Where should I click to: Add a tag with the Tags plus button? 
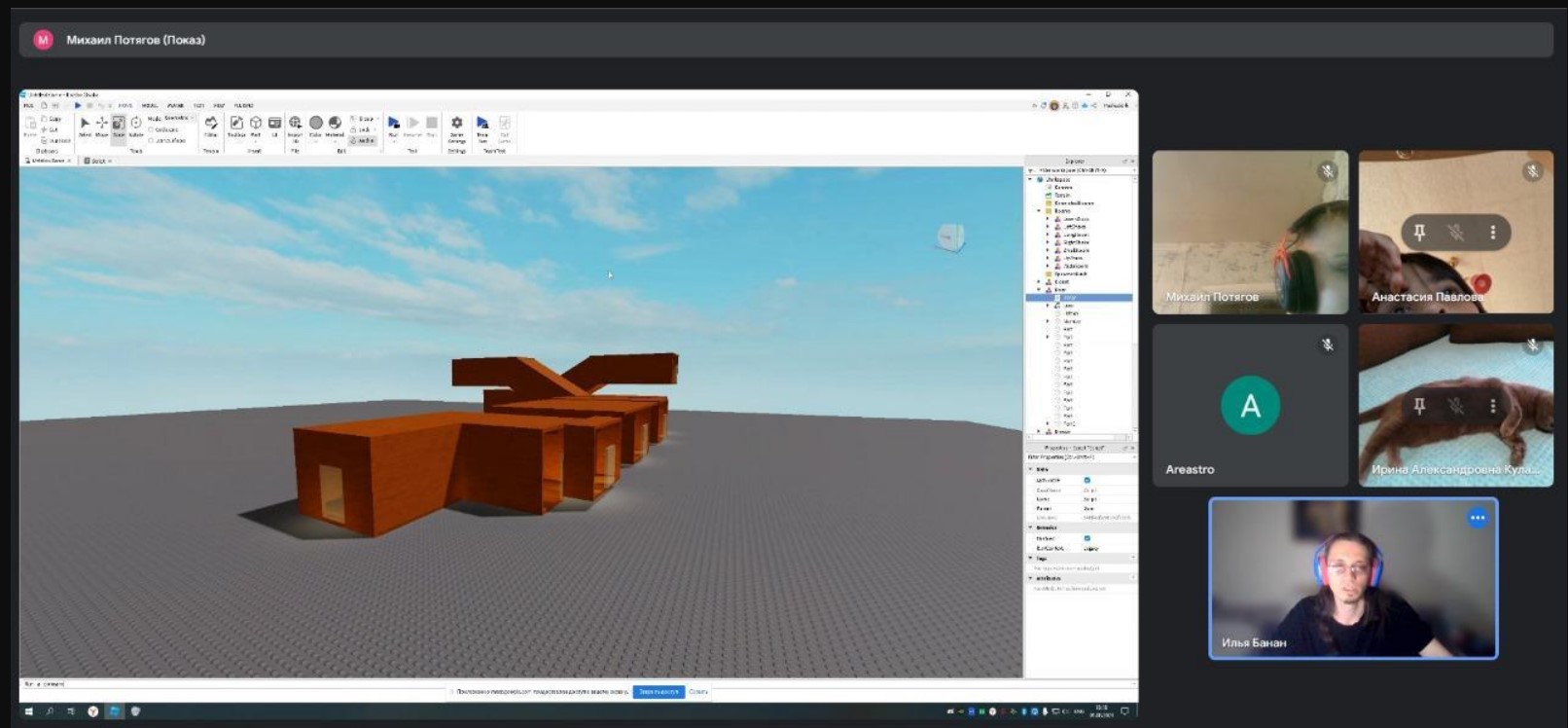pos(1132,558)
